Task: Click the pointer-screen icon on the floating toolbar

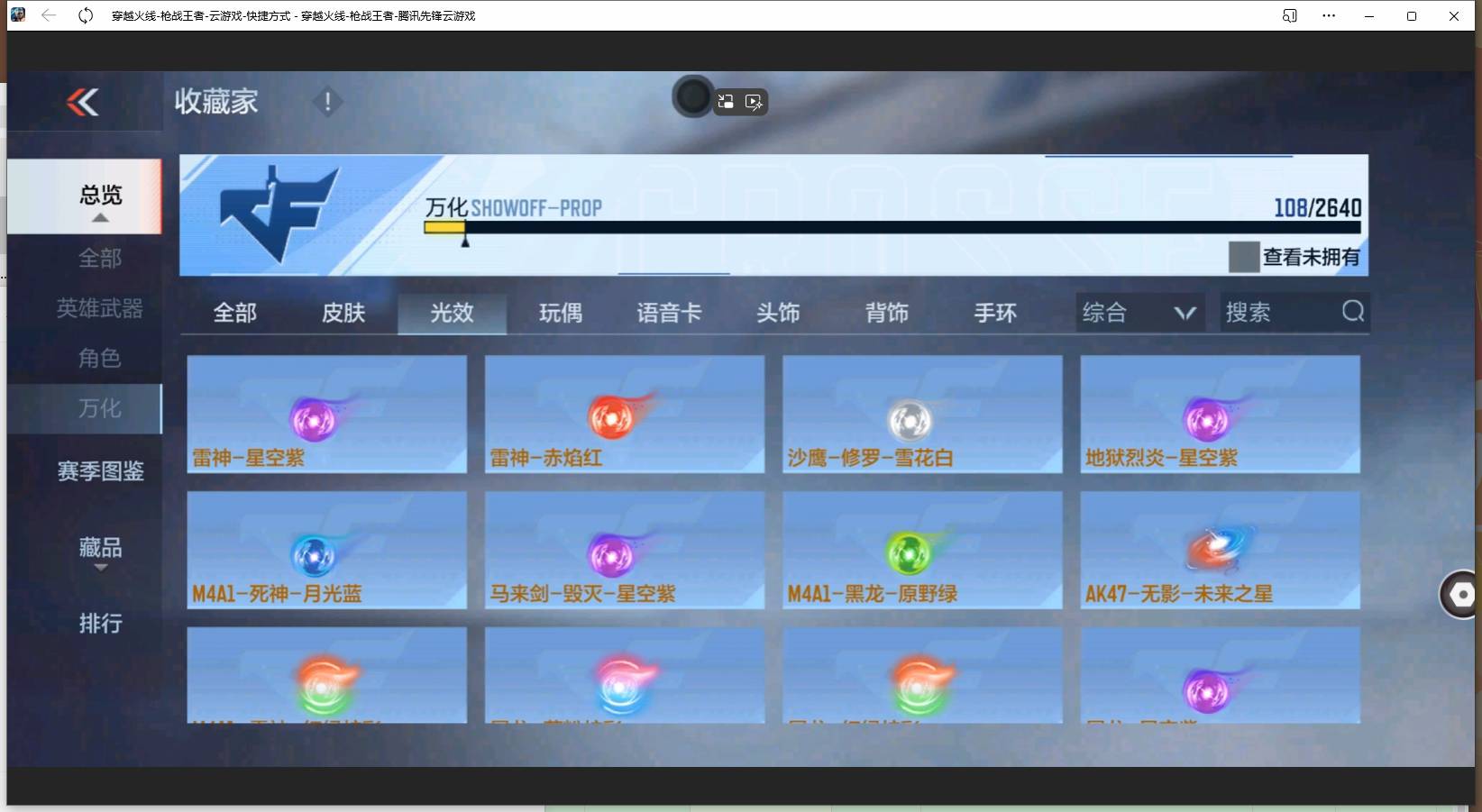Action: pyautogui.click(x=755, y=102)
